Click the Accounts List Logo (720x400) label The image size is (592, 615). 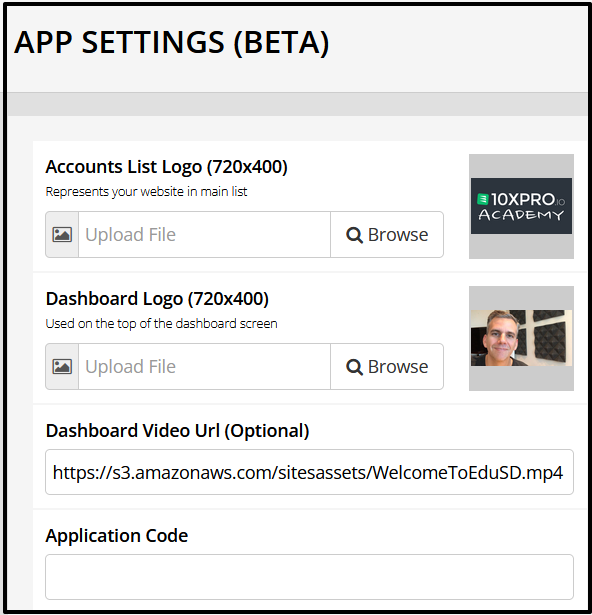point(167,167)
